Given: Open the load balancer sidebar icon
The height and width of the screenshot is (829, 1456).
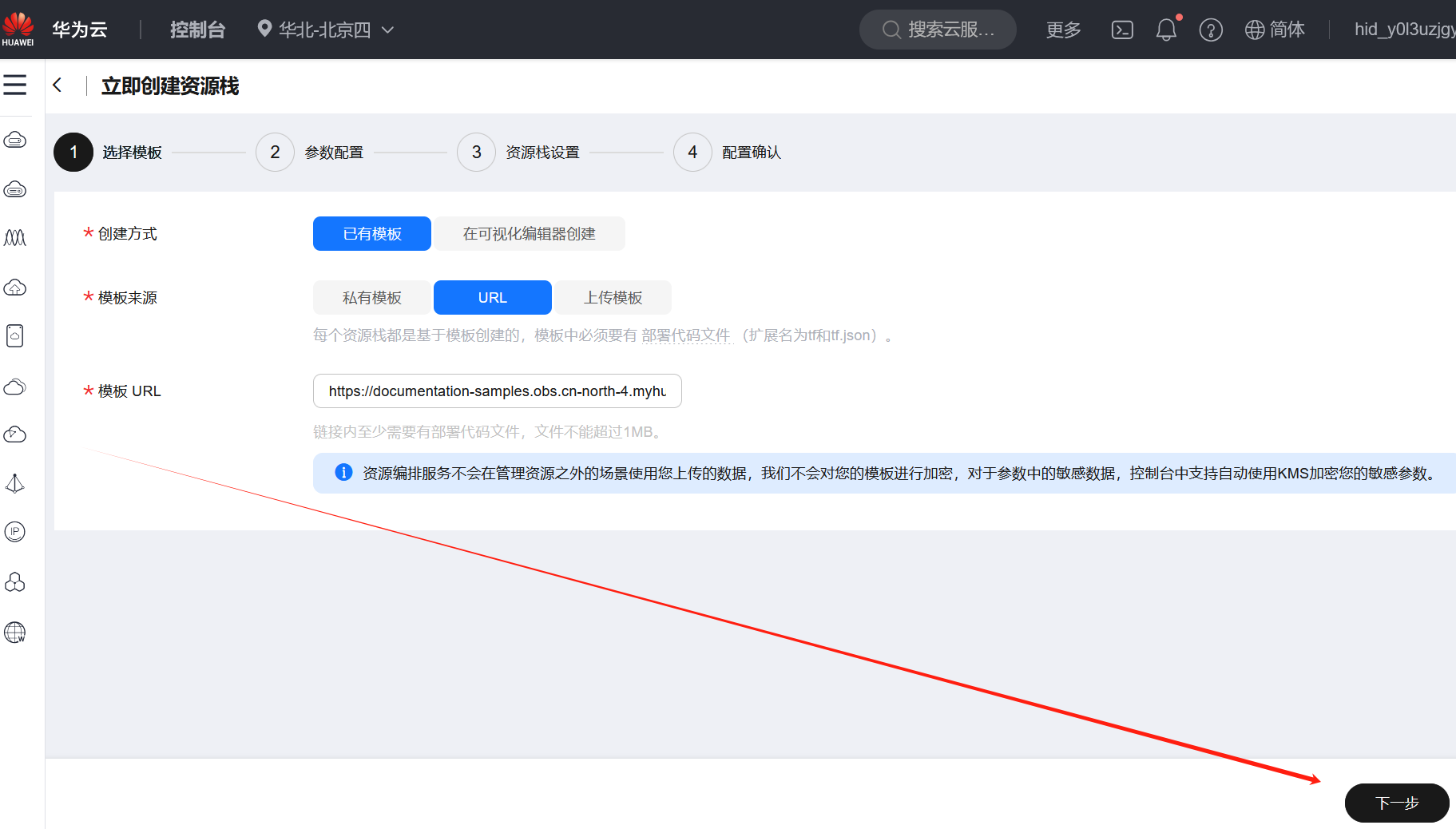Looking at the screenshot, I should click(x=15, y=483).
